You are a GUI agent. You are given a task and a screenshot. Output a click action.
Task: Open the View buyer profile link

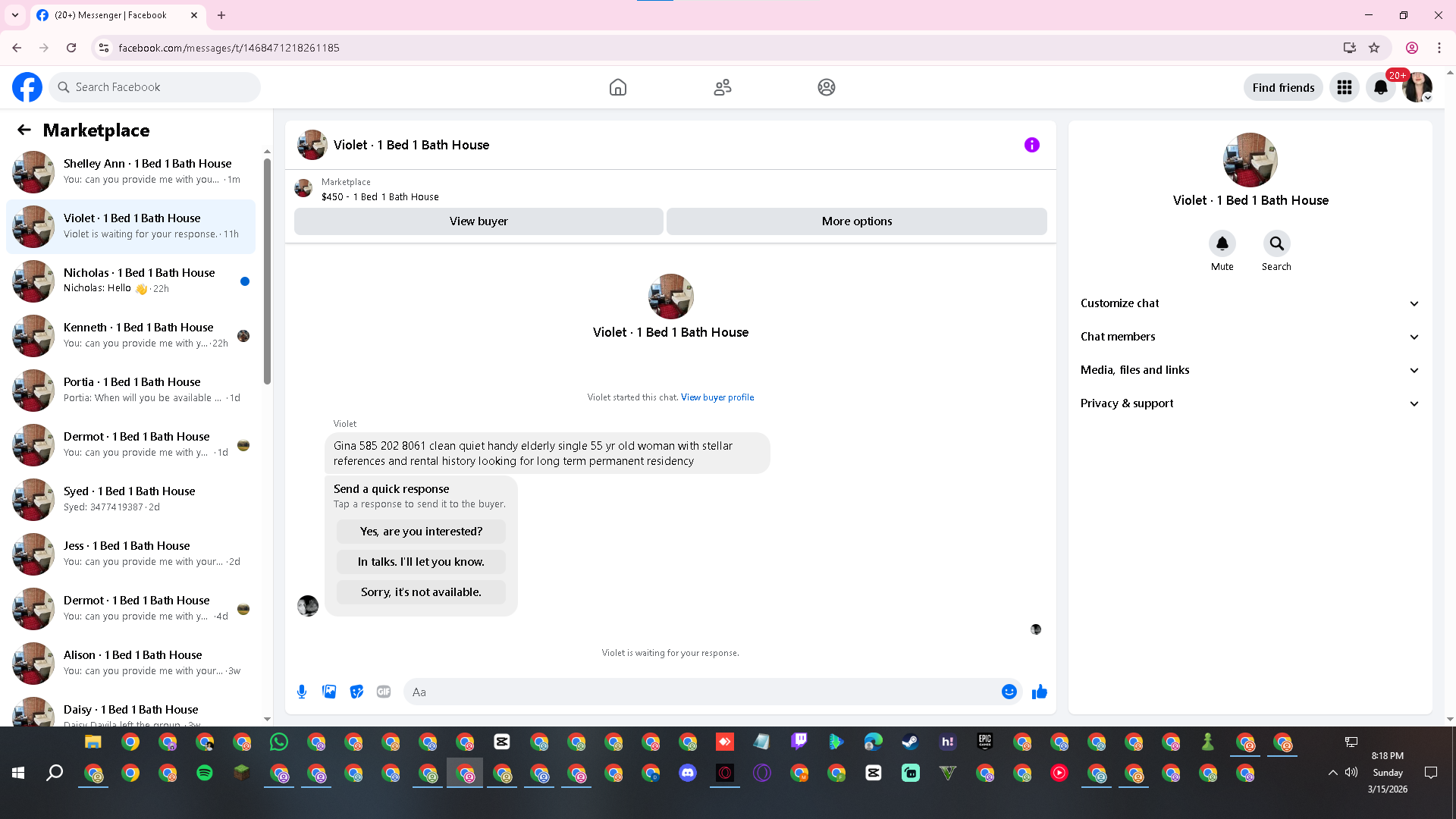pos(717,397)
